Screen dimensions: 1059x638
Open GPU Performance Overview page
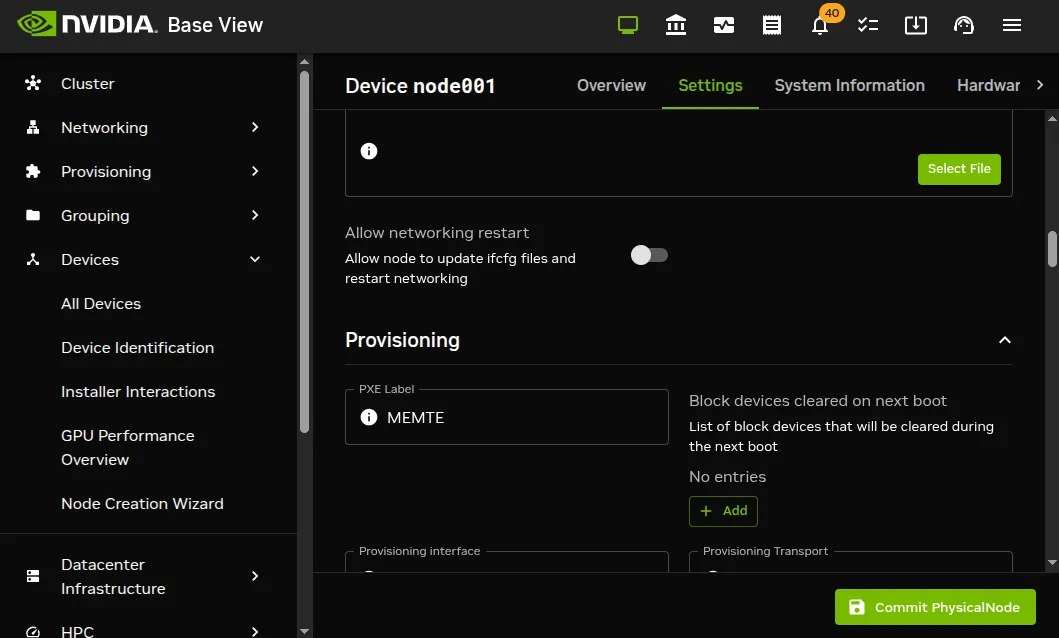pos(128,448)
